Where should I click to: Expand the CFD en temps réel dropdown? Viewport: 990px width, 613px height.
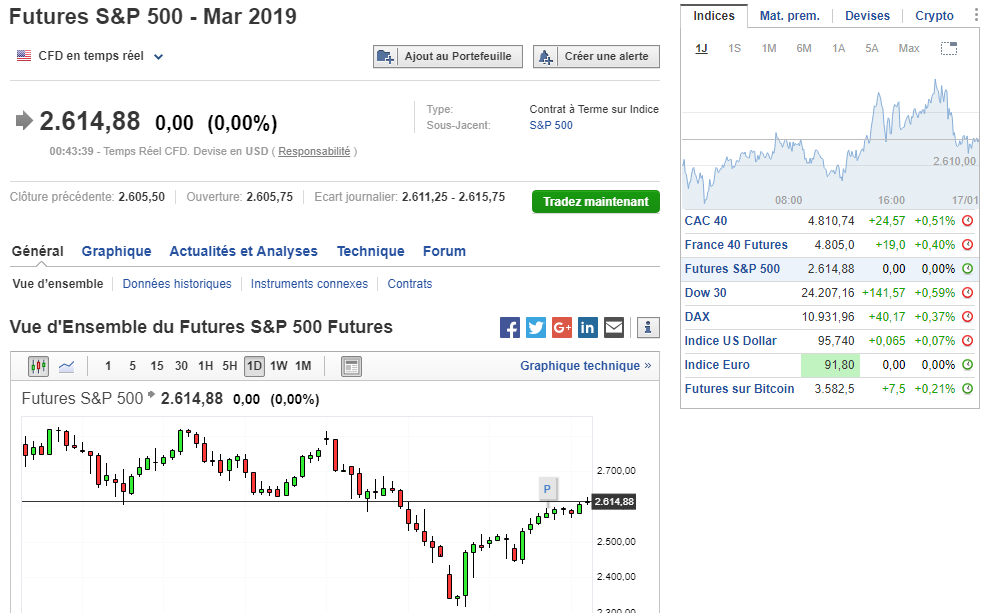[x=158, y=57]
